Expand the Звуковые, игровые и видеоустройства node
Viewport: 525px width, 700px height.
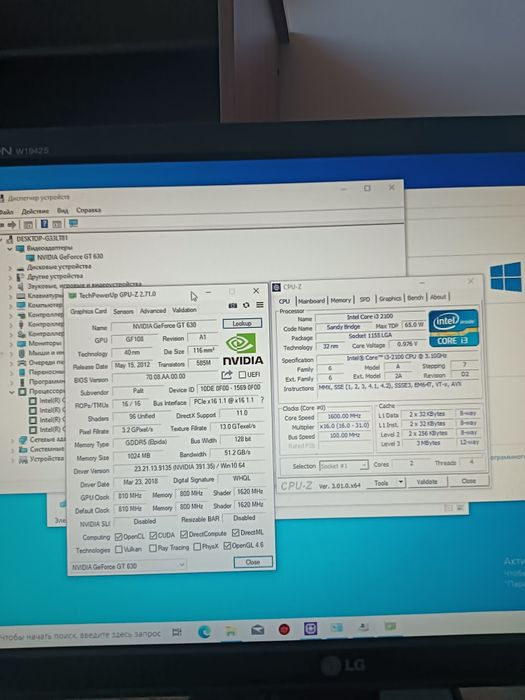pos(10,287)
